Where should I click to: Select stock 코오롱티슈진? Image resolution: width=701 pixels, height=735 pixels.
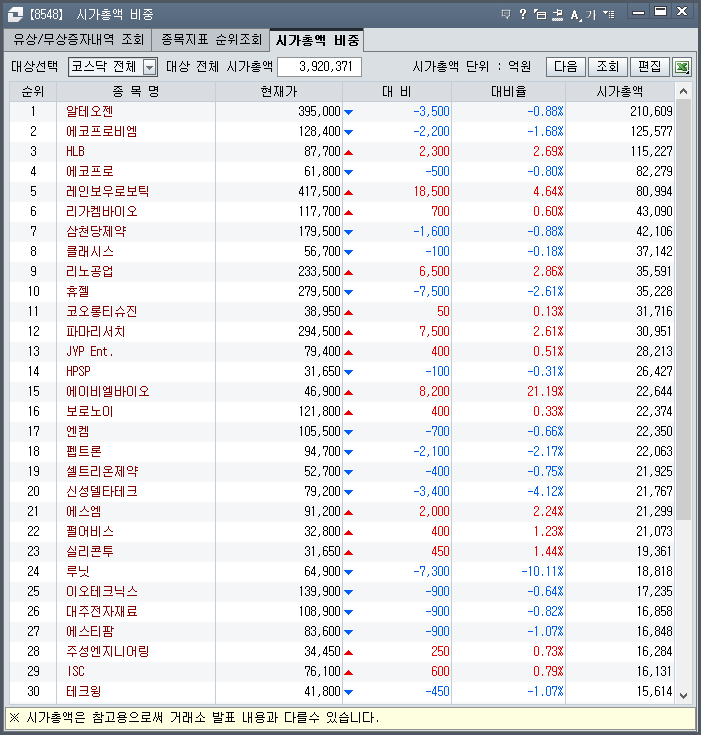click(102, 311)
